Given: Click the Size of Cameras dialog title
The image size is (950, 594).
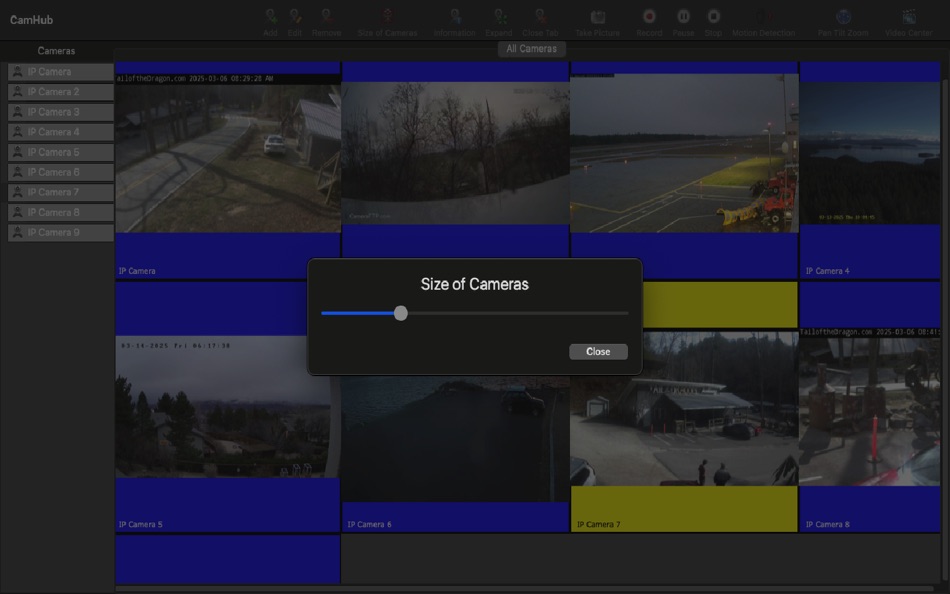Looking at the screenshot, I should click(475, 284).
